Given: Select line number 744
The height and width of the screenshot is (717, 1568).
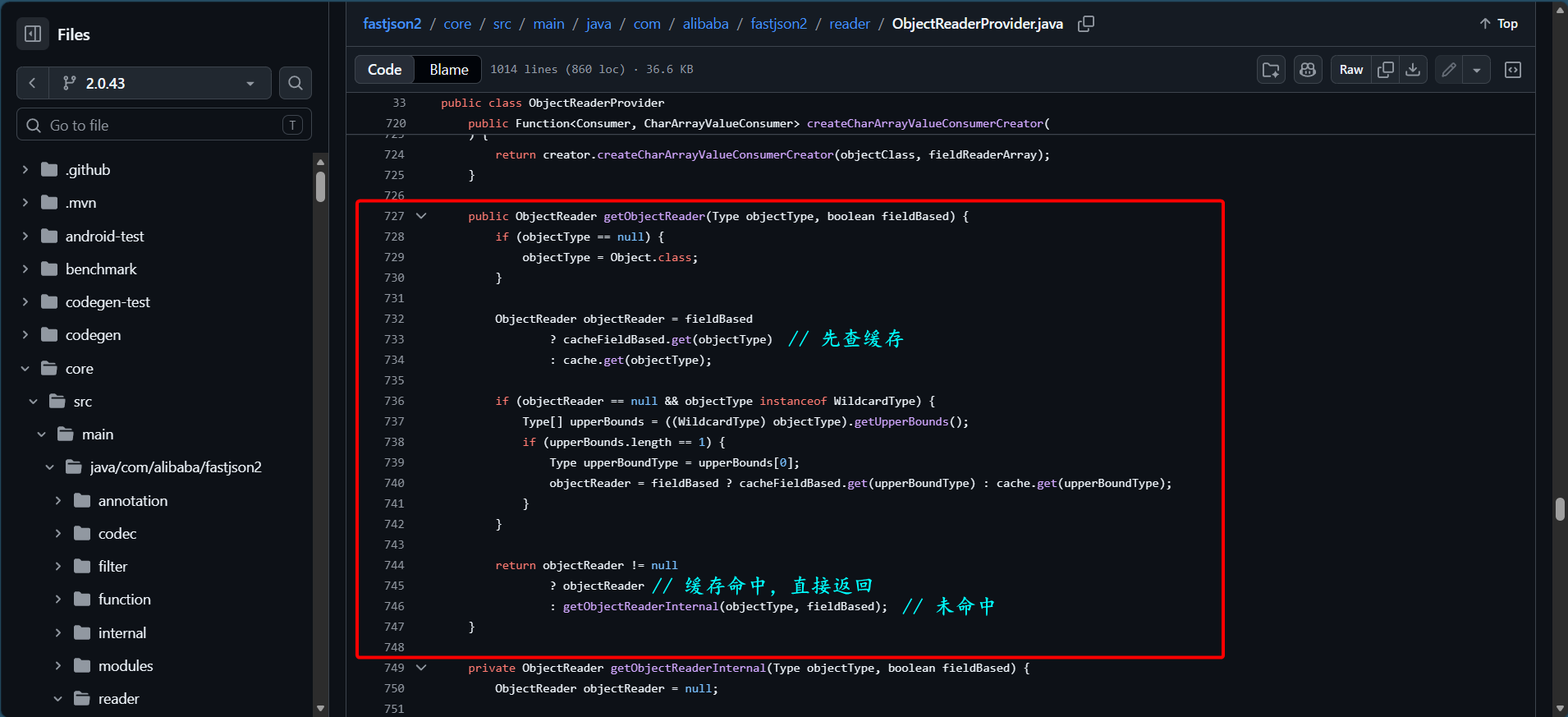Looking at the screenshot, I should (394, 565).
